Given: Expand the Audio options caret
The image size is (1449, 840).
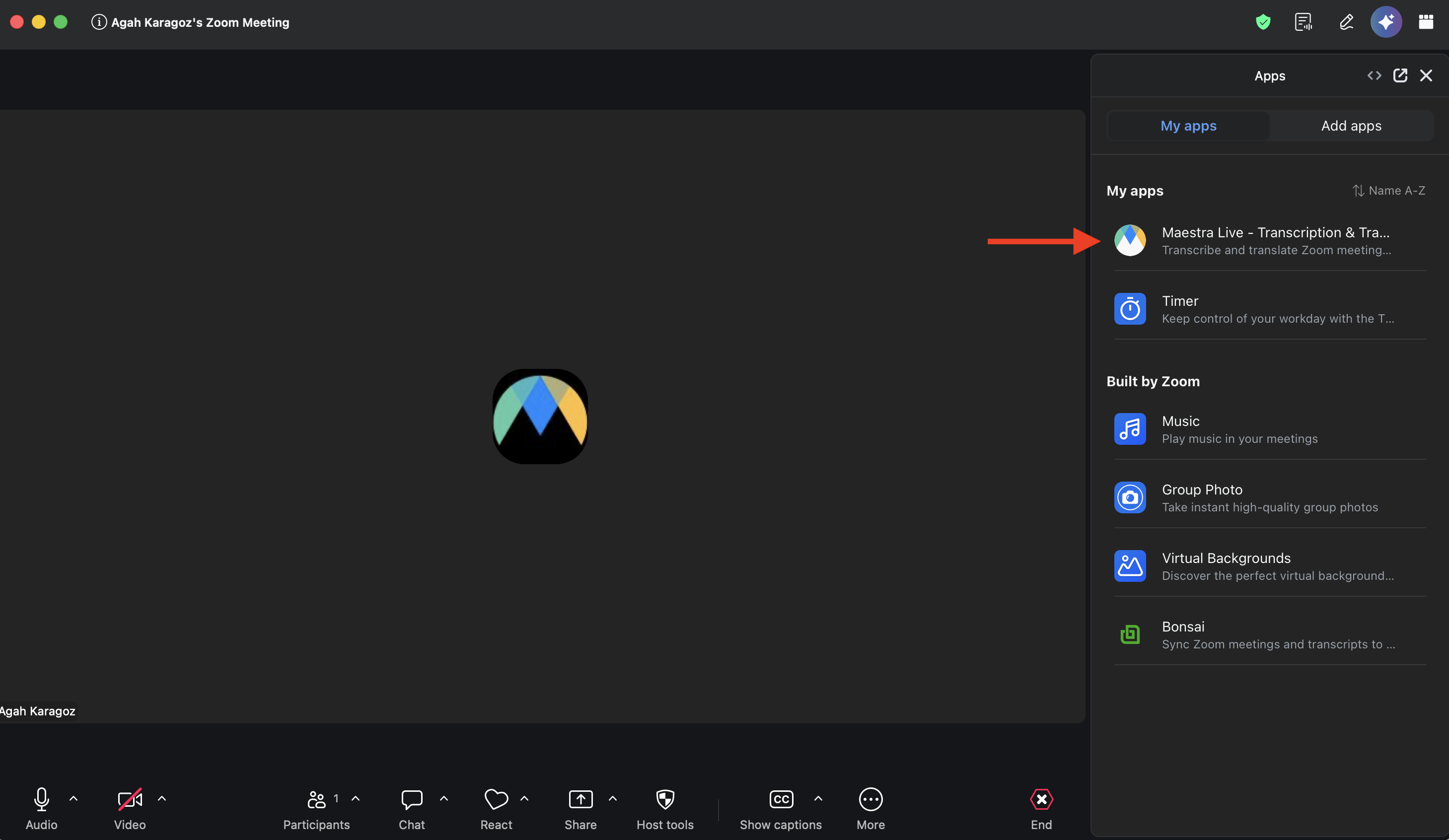Looking at the screenshot, I should [x=73, y=799].
